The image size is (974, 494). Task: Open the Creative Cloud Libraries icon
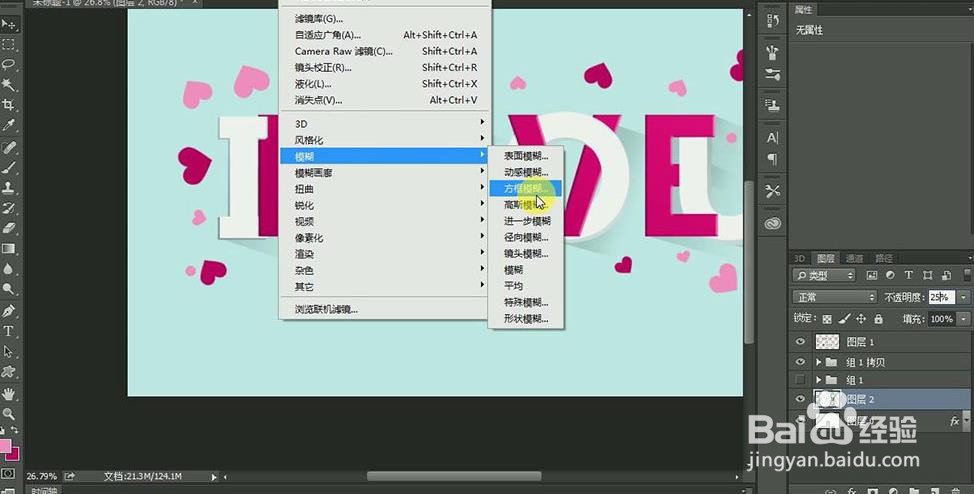click(773, 223)
